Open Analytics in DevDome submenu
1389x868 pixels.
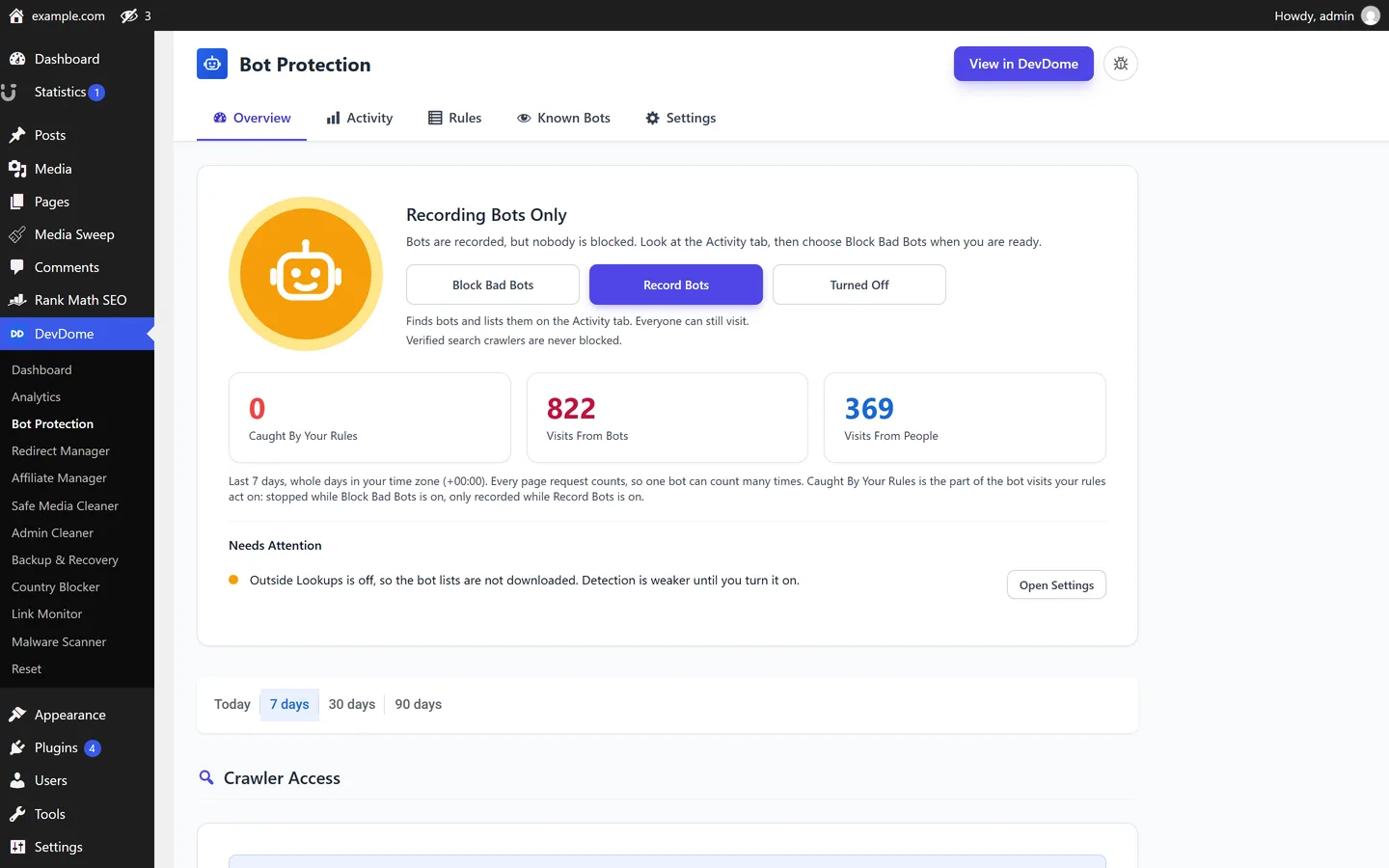tap(37, 396)
